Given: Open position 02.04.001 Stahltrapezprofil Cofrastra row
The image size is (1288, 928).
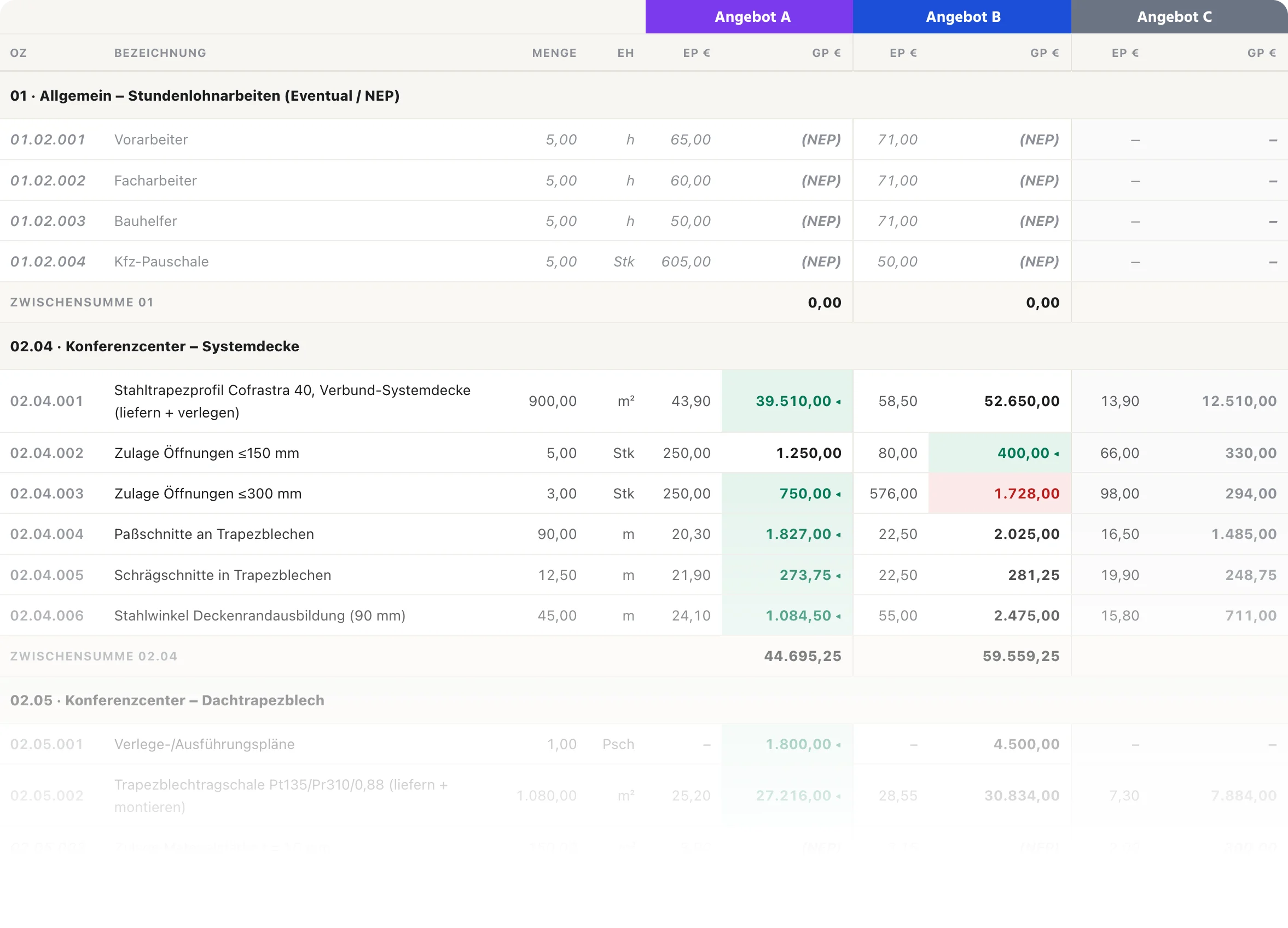Looking at the screenshot, I should click(644, 401).
